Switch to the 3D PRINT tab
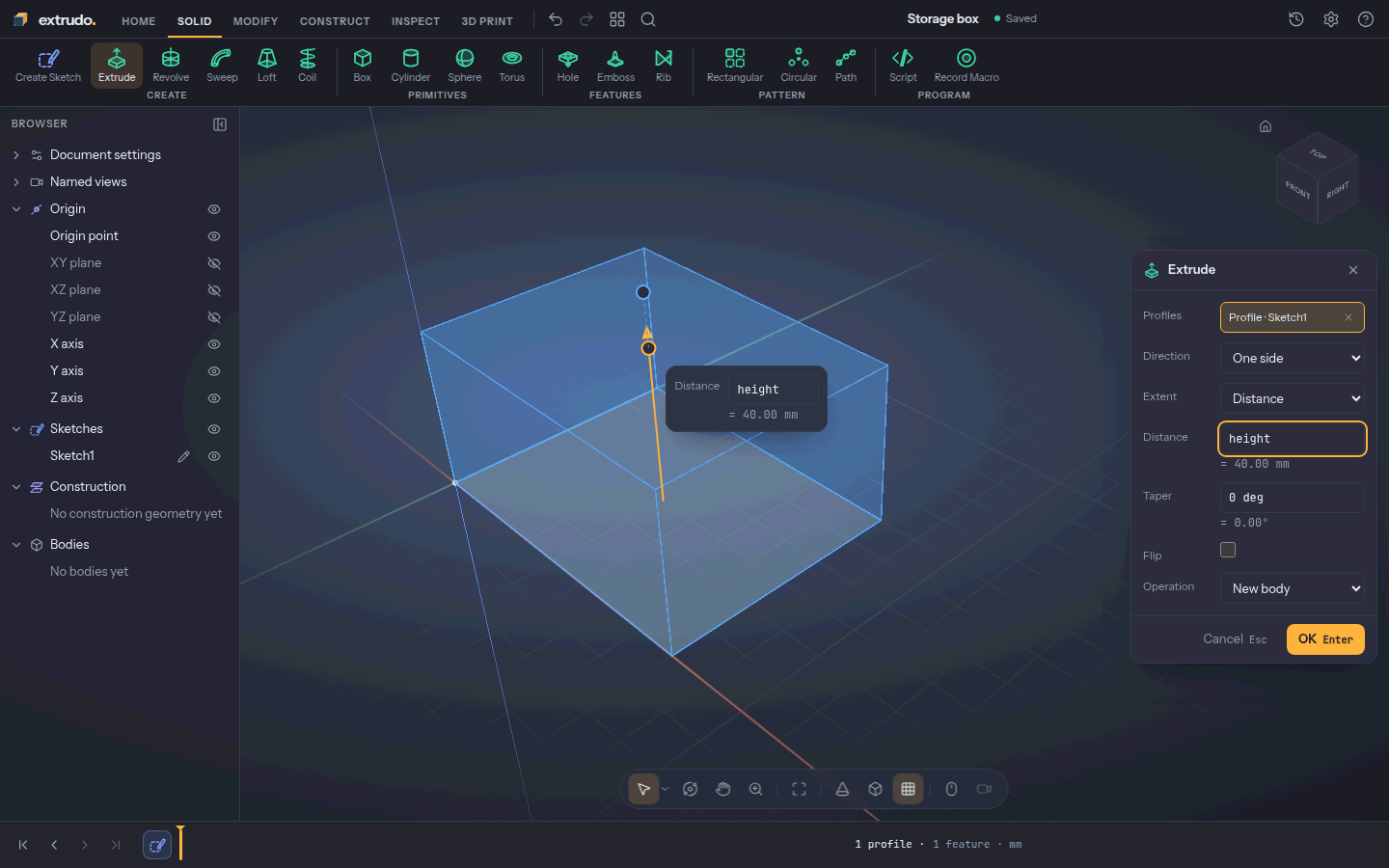This screenshot has width=1389, height=868. pyautogui.click(x=487, y=20)
